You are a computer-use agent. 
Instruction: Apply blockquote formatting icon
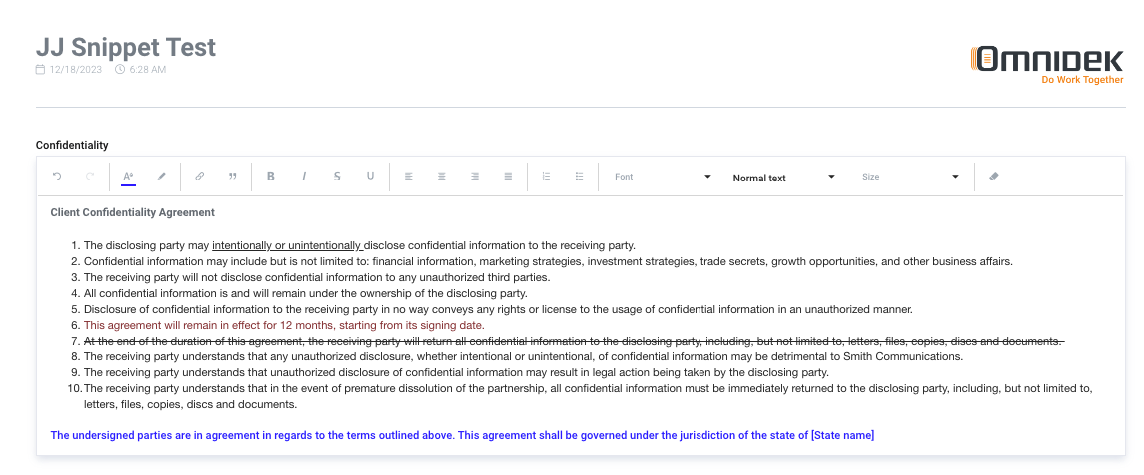tap(233, 177)
